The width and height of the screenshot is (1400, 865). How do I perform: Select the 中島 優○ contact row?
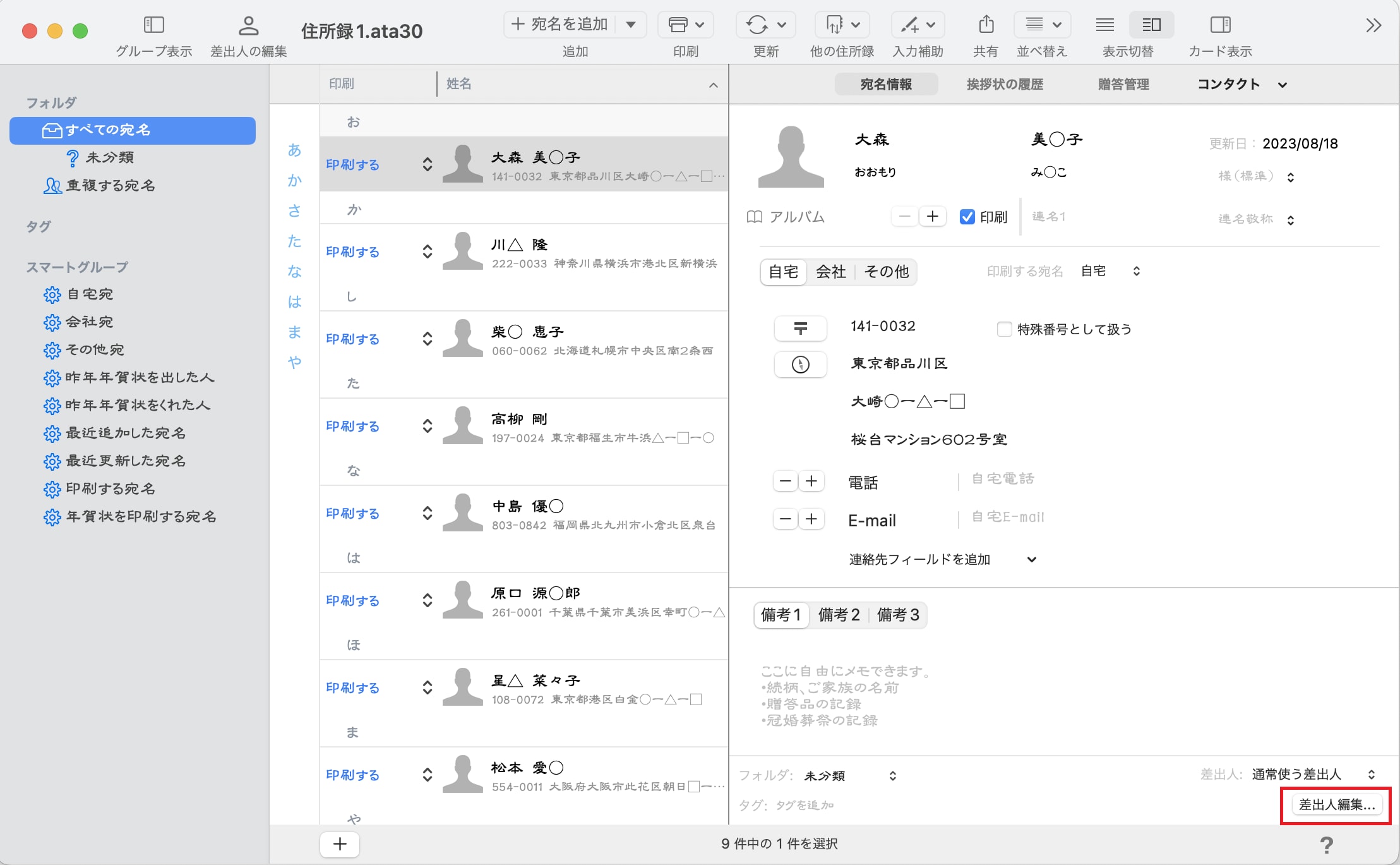[x=524, y=514]
